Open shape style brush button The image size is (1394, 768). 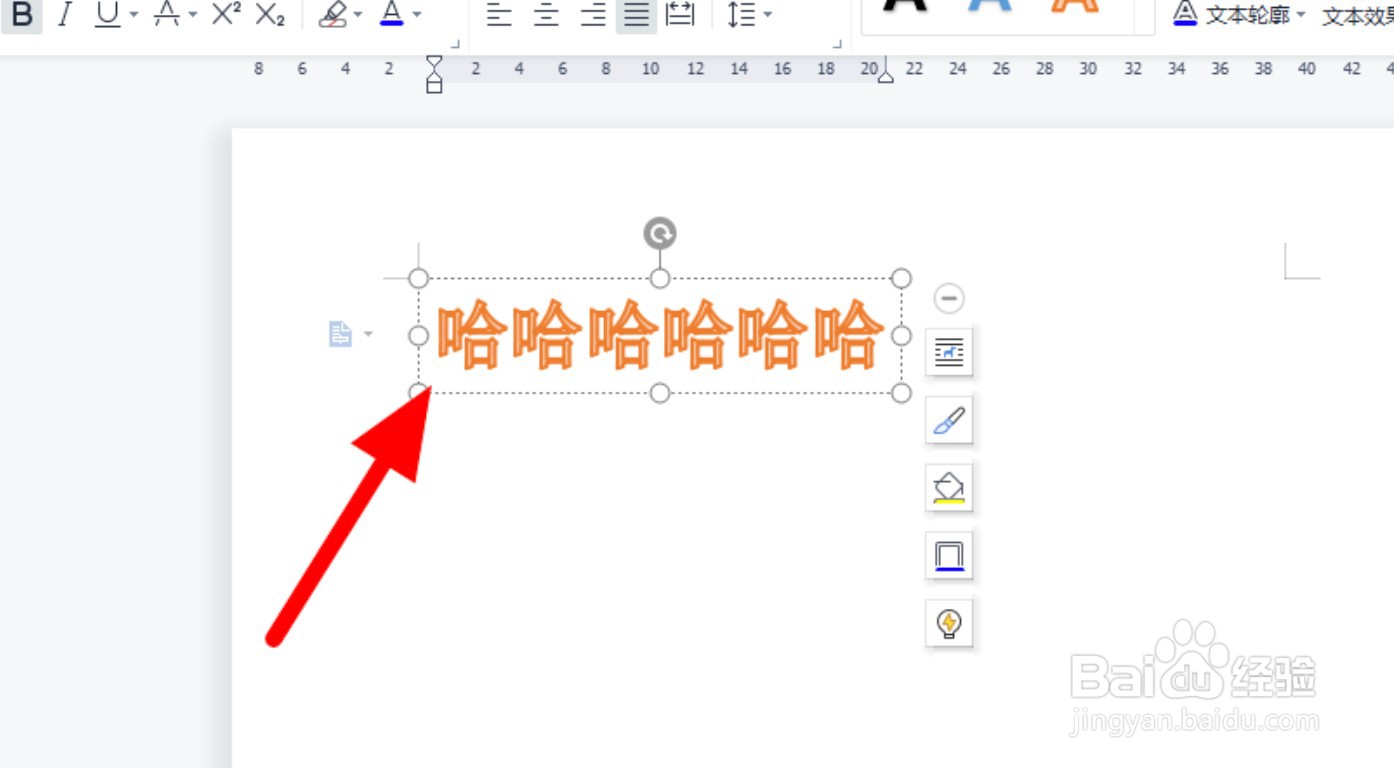(949, 420)
